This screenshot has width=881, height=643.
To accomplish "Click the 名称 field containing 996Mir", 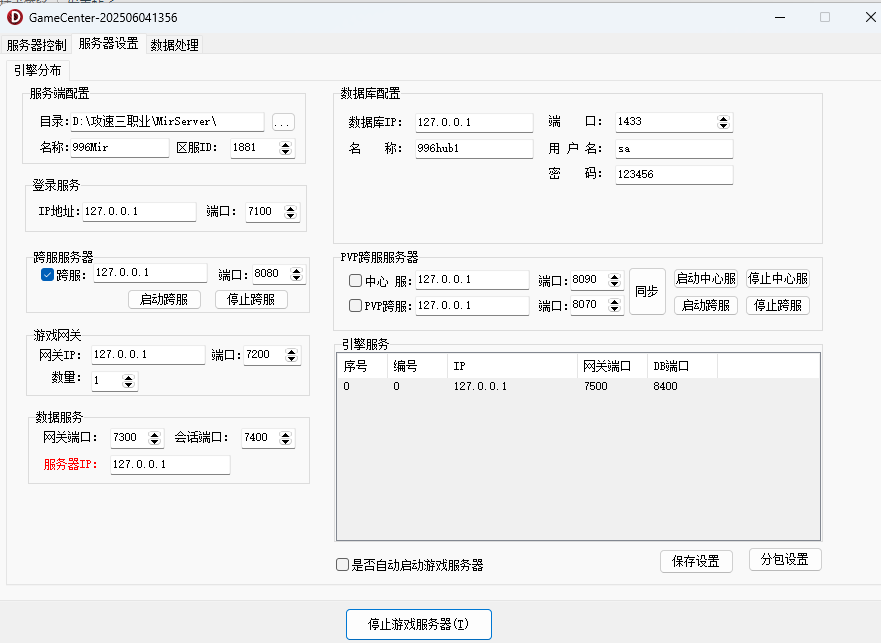I will (x=119, y=148).
